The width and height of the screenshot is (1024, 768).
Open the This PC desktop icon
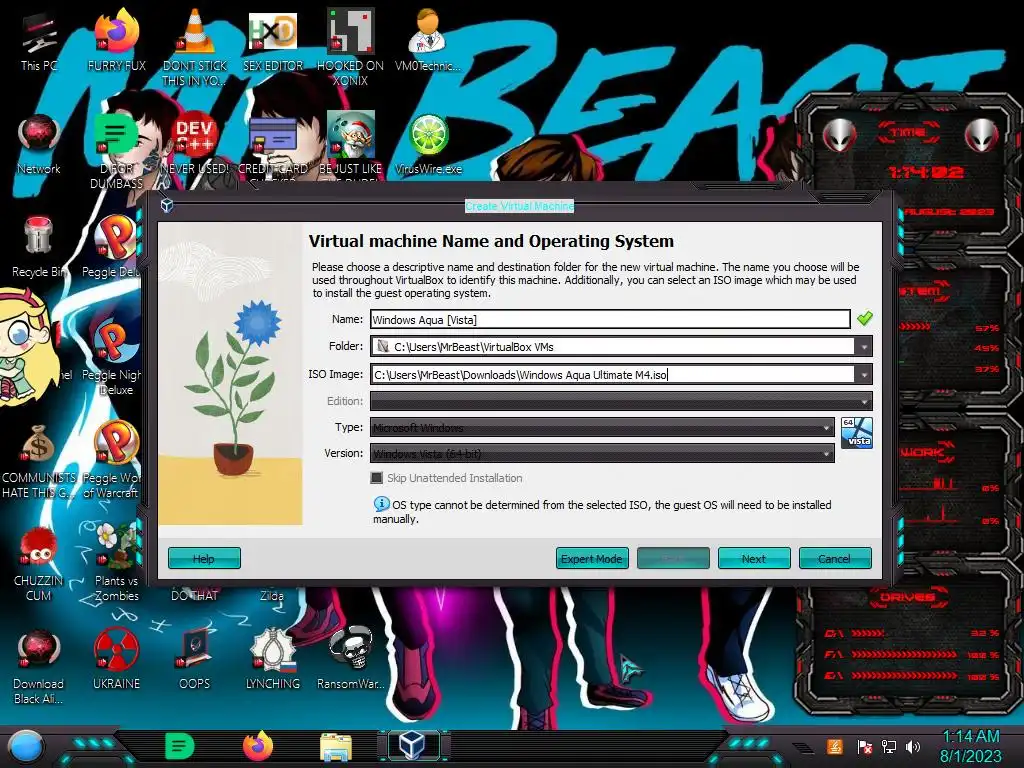pos(39,42)
